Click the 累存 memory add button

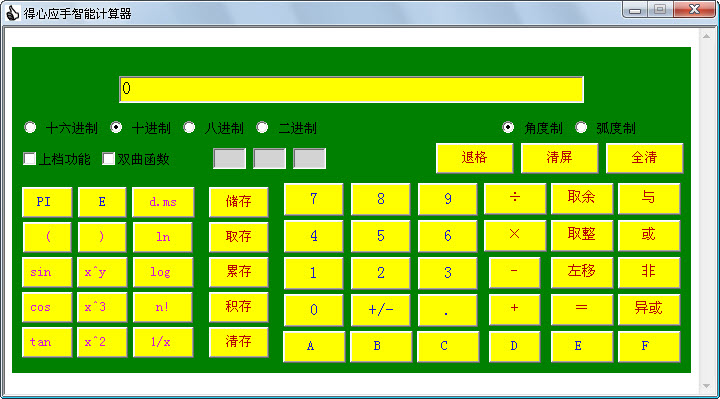(238, 272)
